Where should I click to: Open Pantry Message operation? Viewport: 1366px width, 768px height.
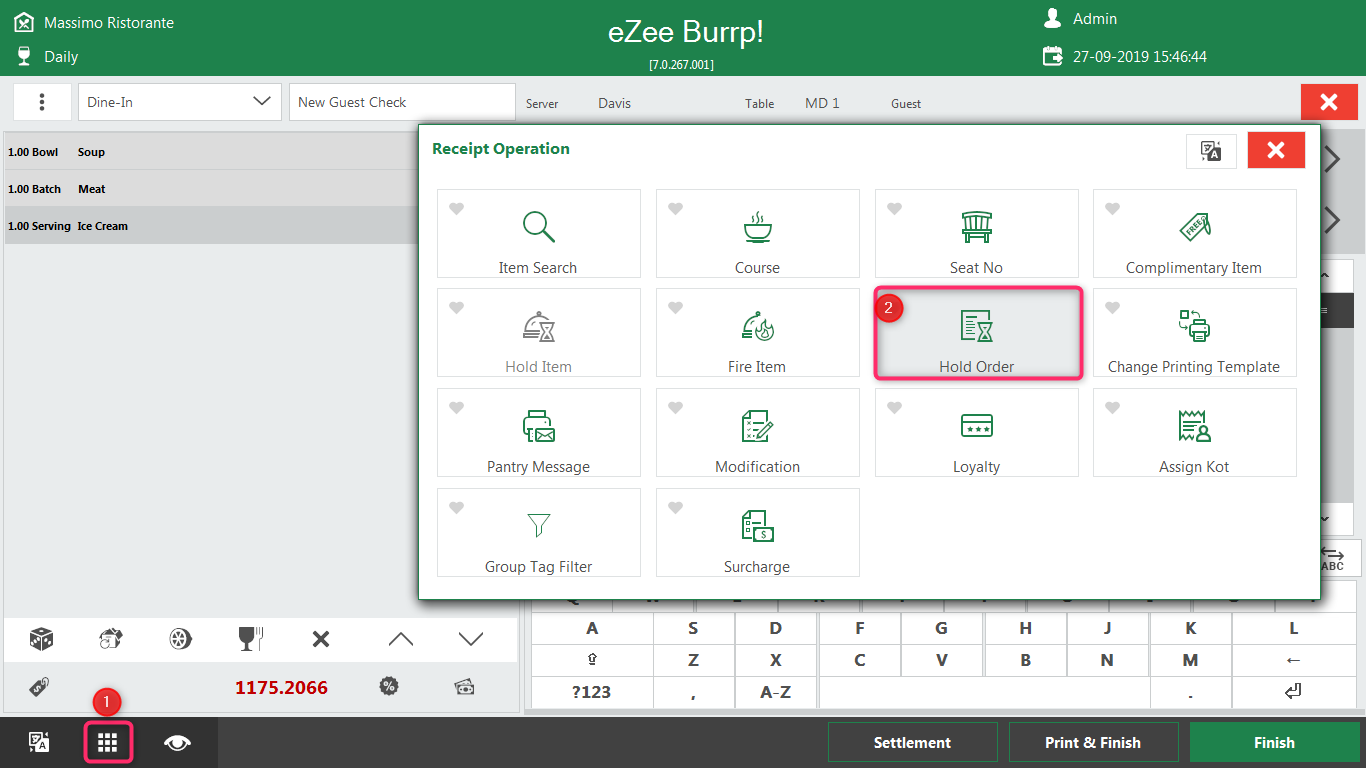click(x=538, y=433)
